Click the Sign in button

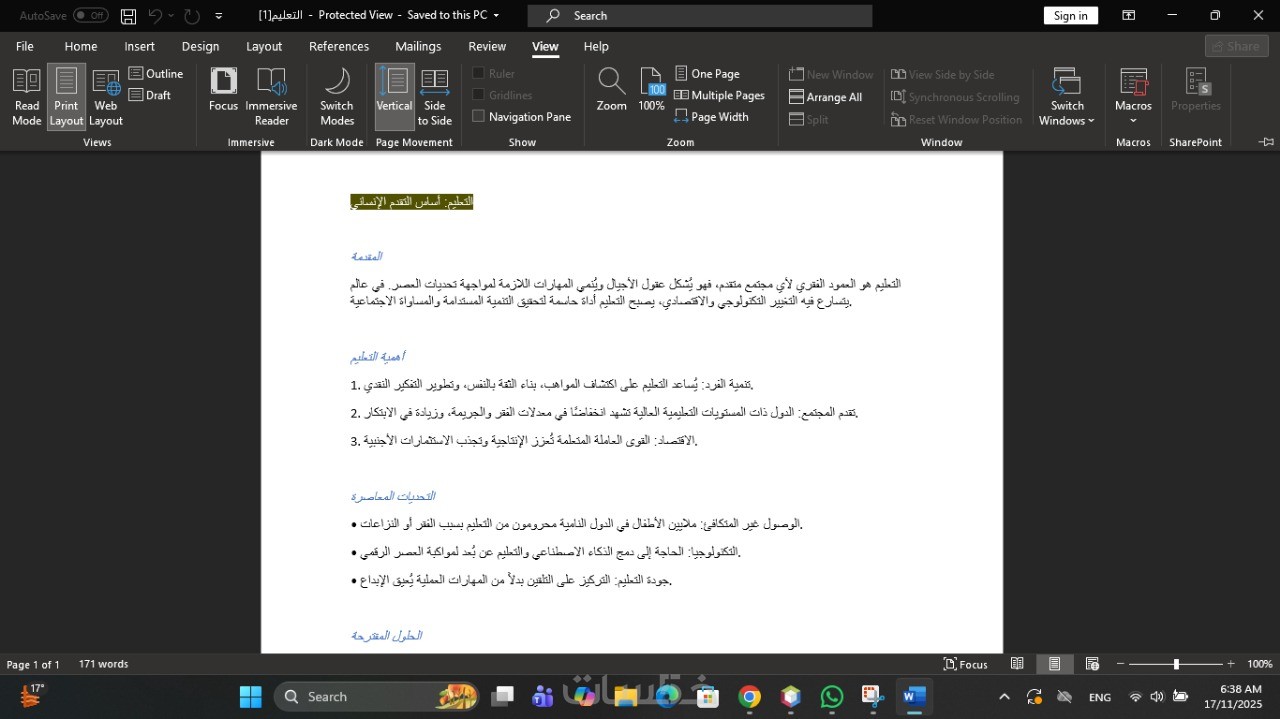[x=1070, y=16]
